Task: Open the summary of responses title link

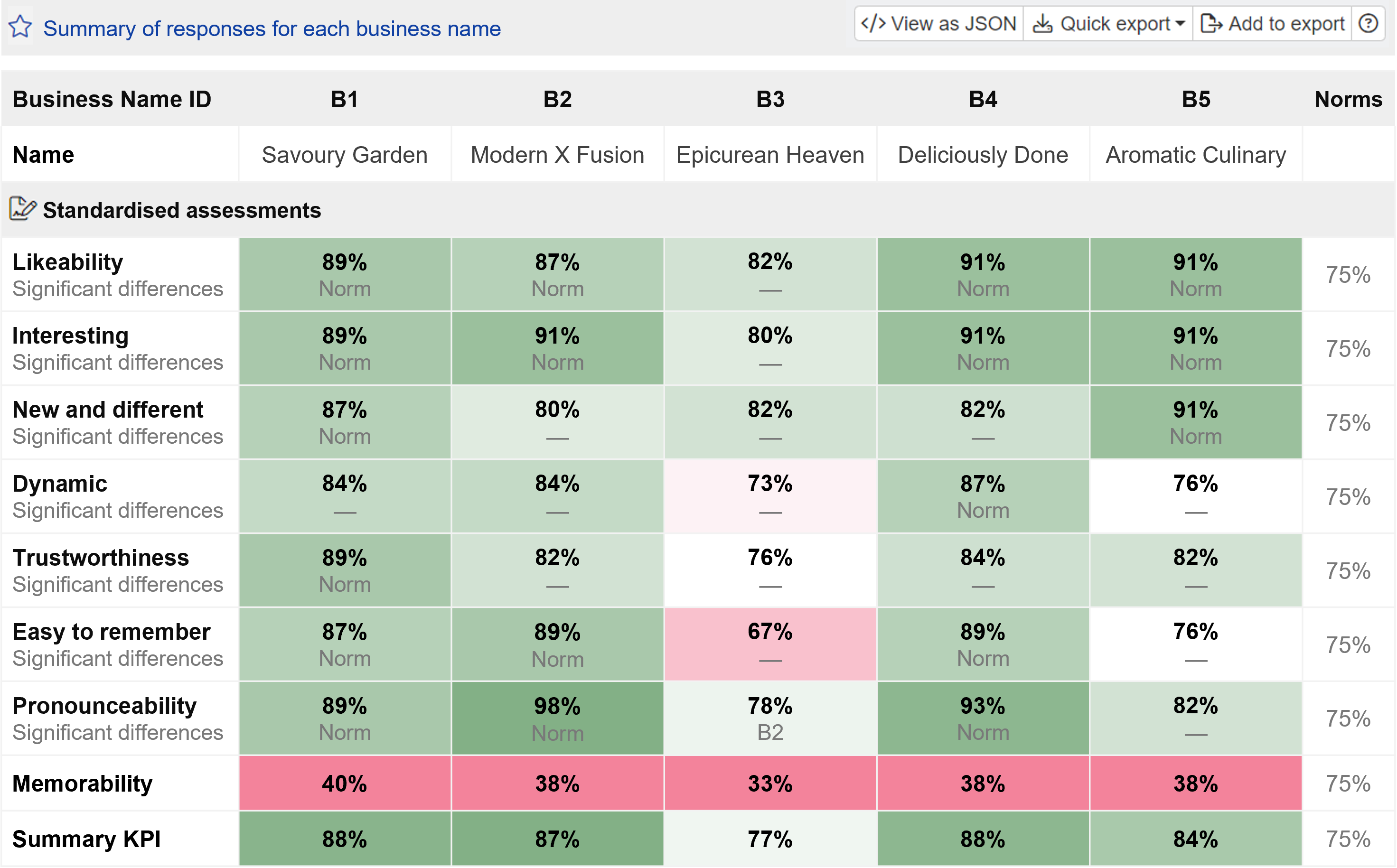Action: click(x=272, y=28)
